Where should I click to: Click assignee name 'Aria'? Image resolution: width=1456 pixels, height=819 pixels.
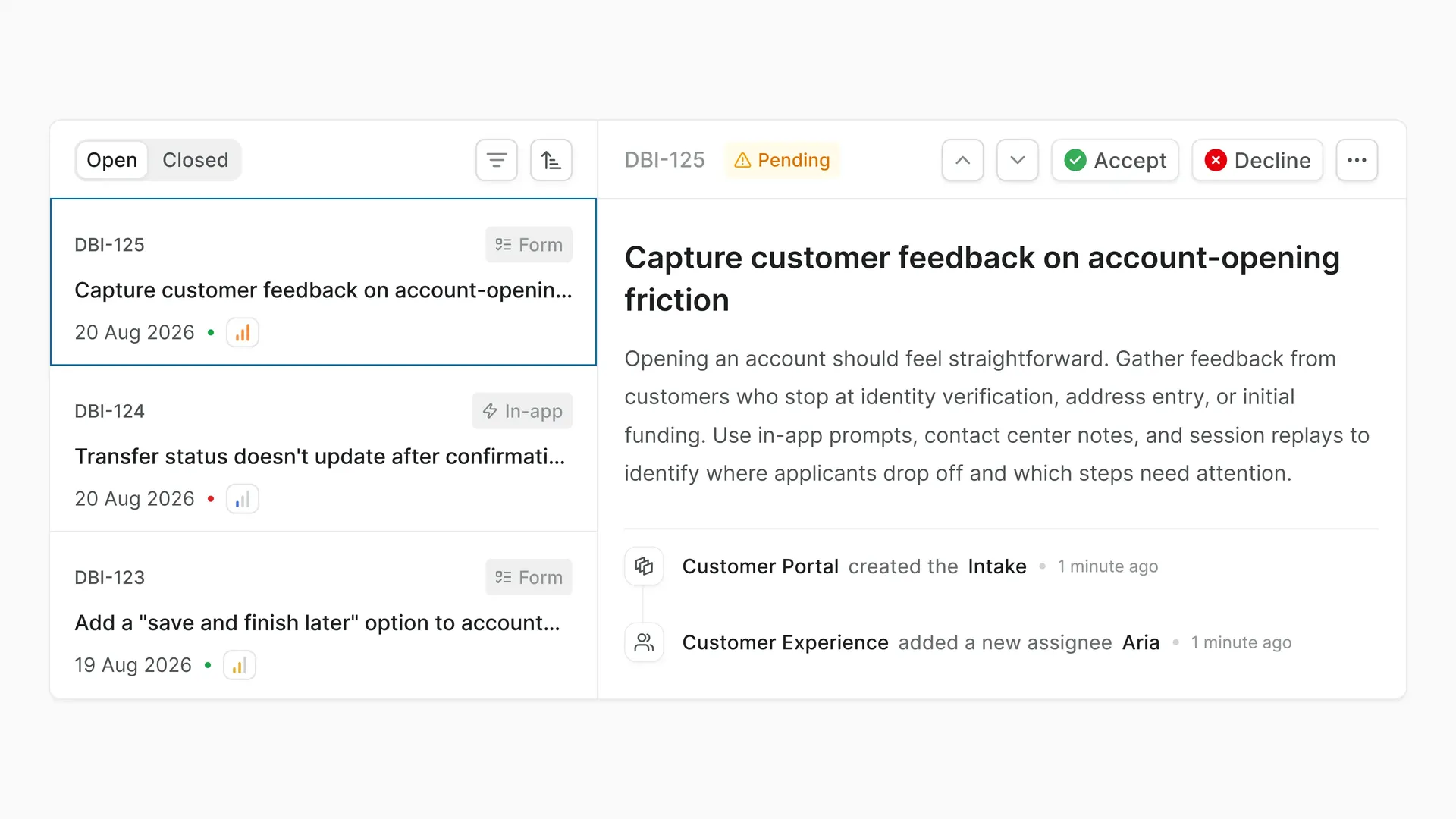(1141, 642)
